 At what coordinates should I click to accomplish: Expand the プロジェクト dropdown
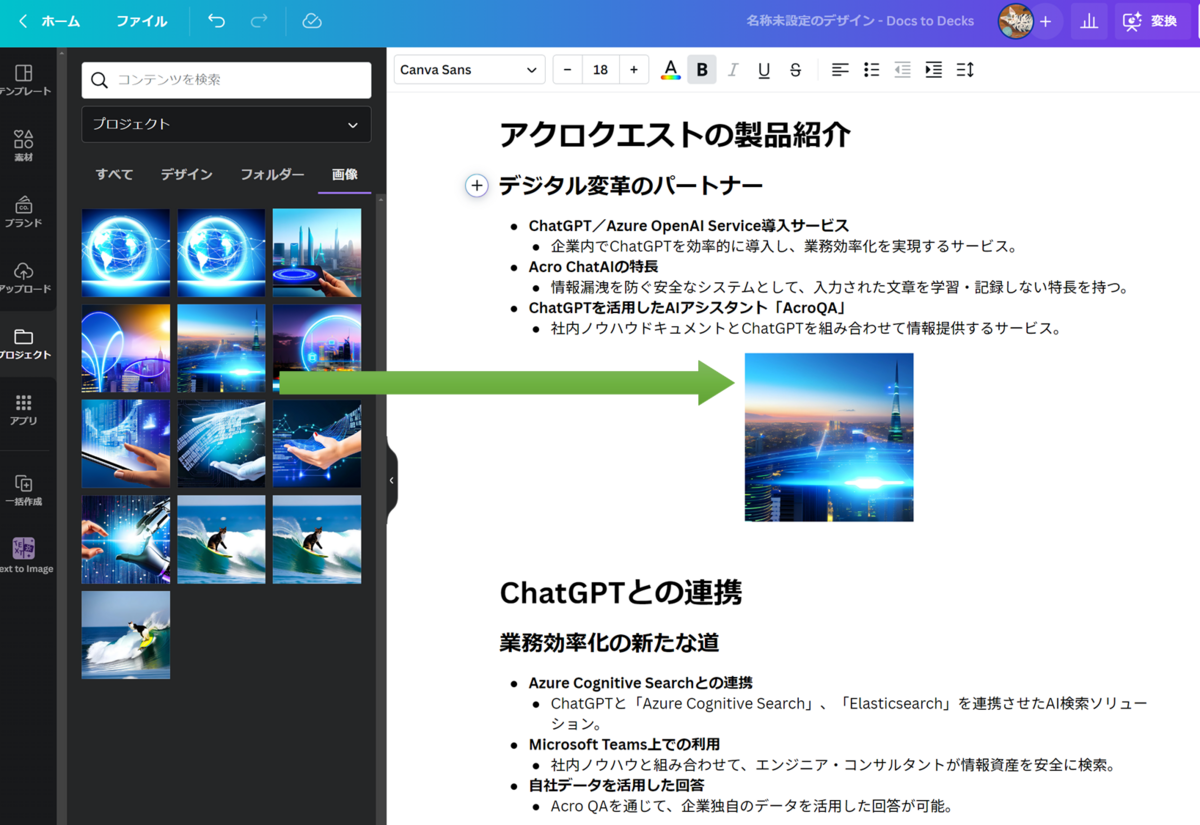[226, 124]
